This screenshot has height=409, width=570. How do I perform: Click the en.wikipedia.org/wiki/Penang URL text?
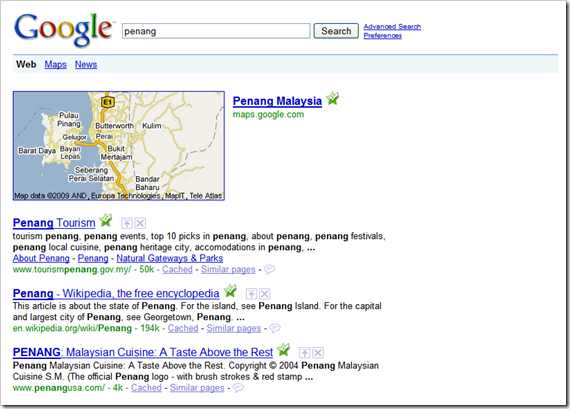click(72, 328)
